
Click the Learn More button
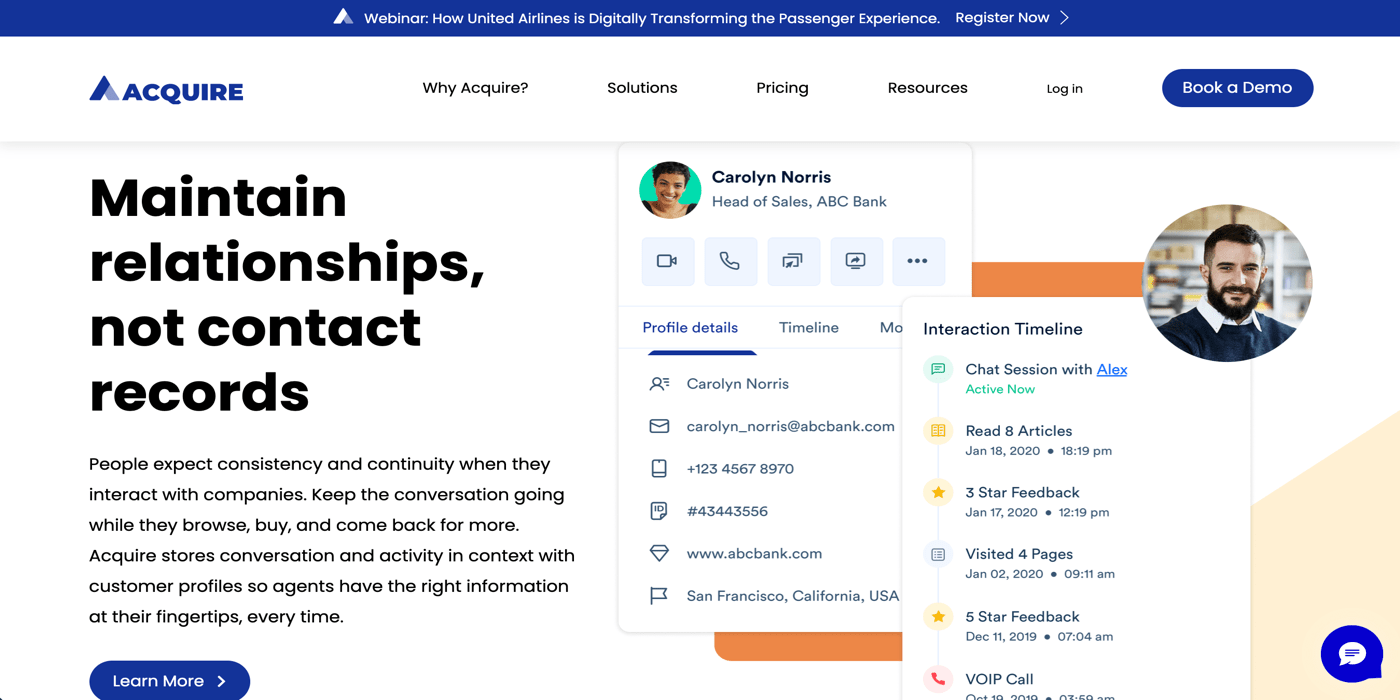coord(169,681)
